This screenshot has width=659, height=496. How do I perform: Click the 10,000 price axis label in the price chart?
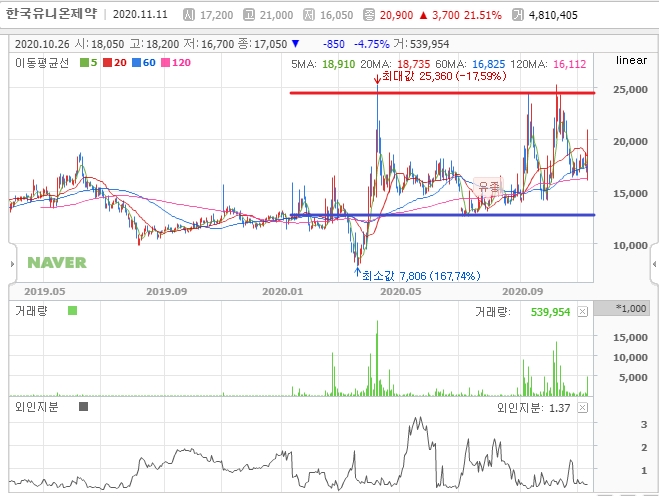[630, 245]
